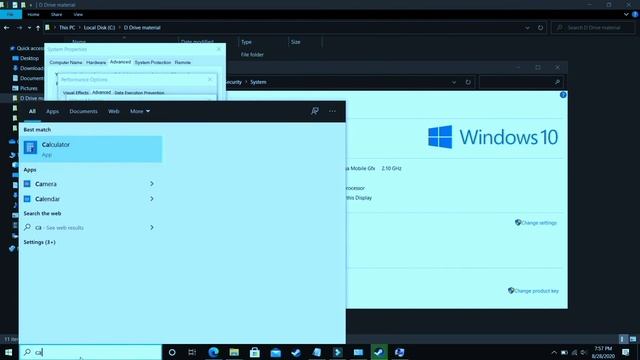The height and width of the screenshot is (360, 640).
Task: Go back in File Explorer
Action: (7, 28)
